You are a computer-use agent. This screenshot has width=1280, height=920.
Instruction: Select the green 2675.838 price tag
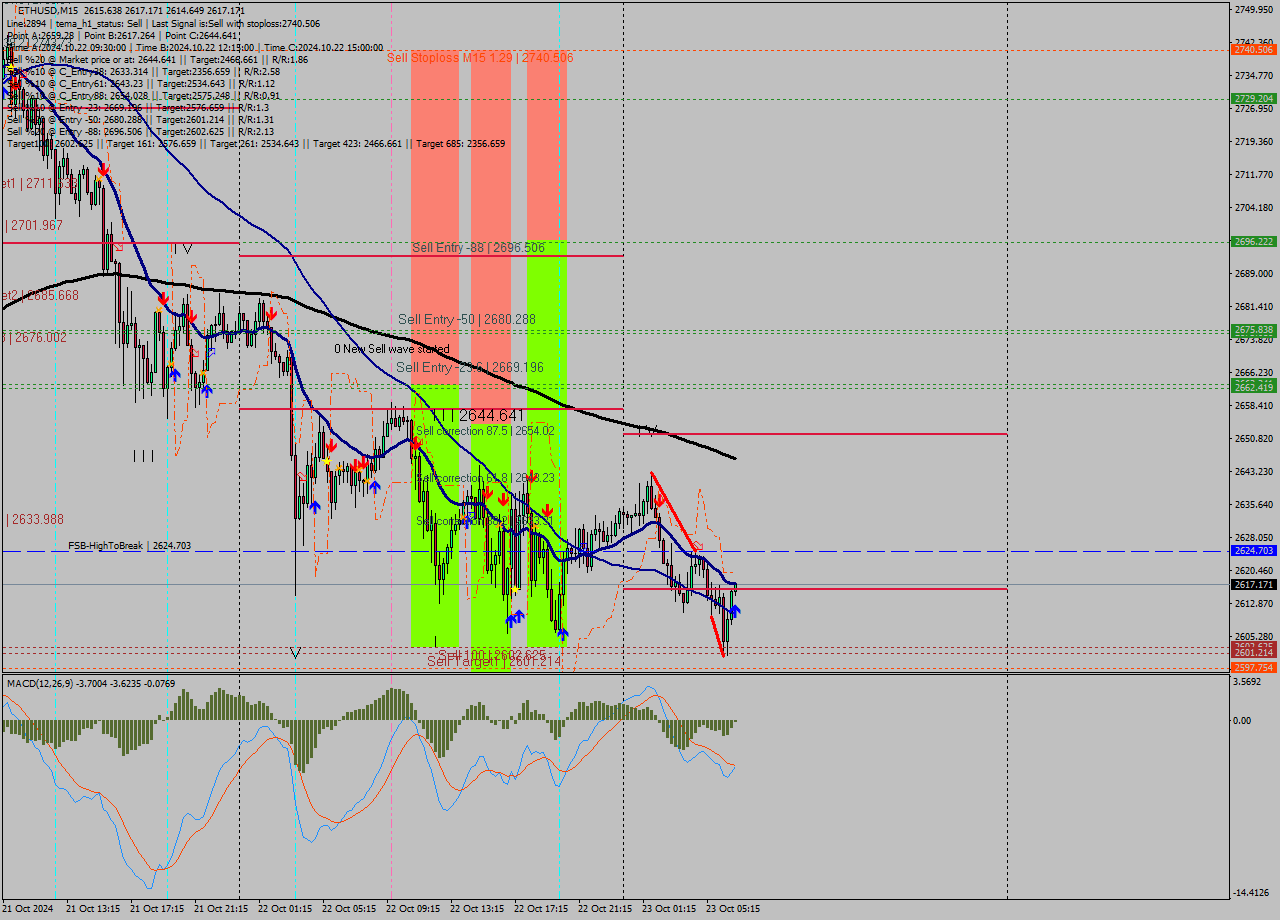click(x=1253, y=329)
